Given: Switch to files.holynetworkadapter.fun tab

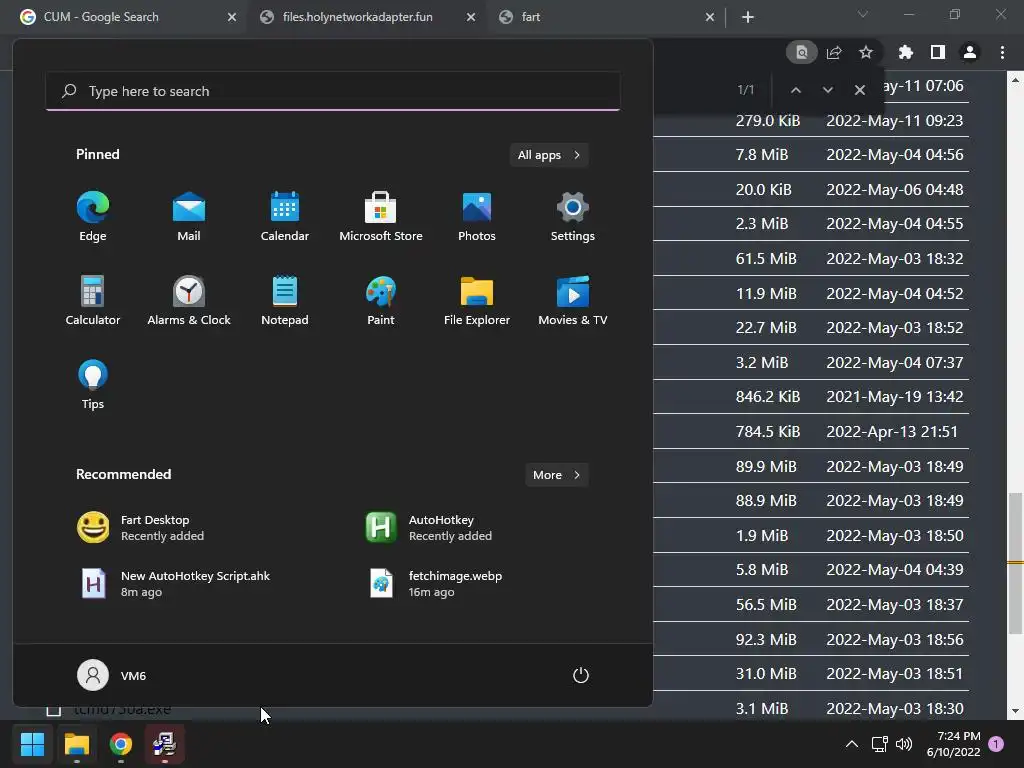Looking at the screenshot, I should (359, 17).
